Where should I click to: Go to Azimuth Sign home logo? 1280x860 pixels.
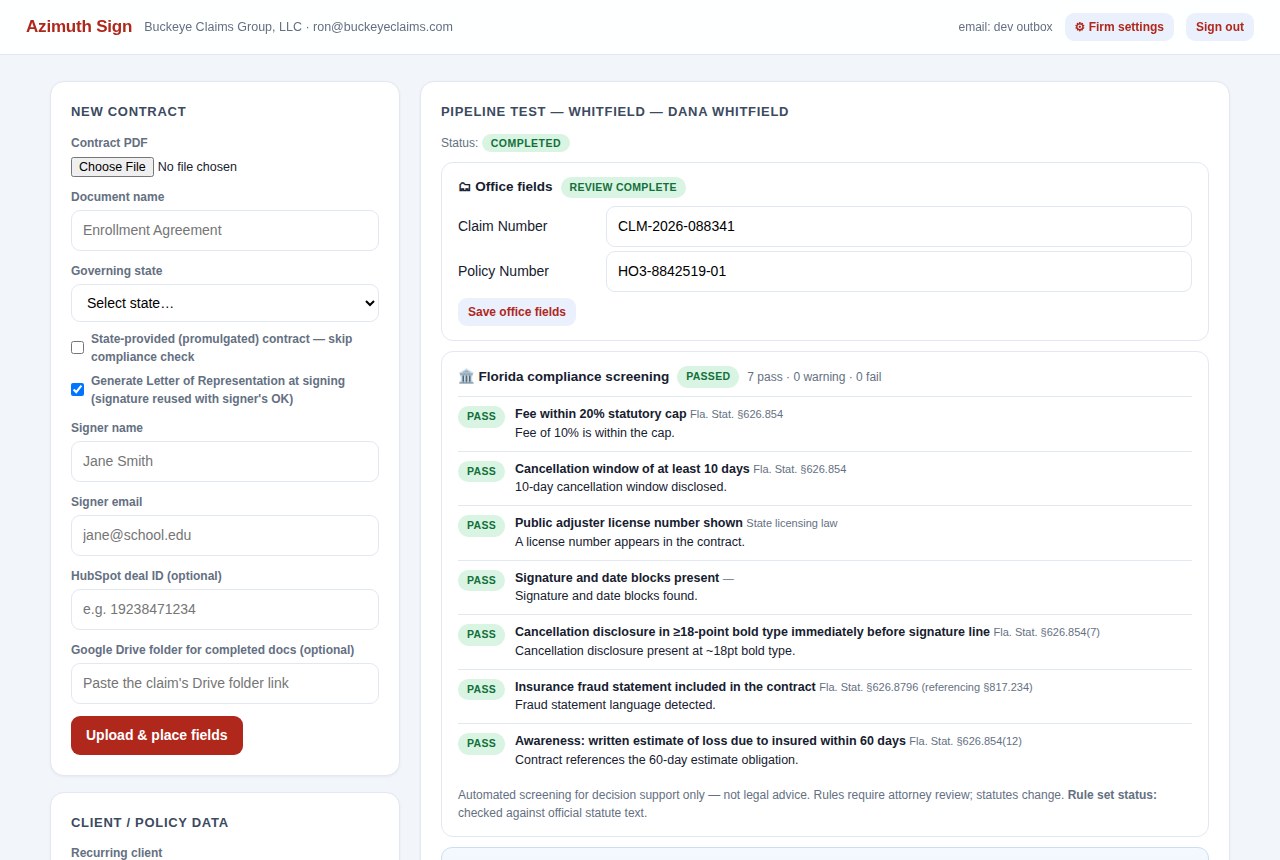pyautogui.click(x=79, y=27)
